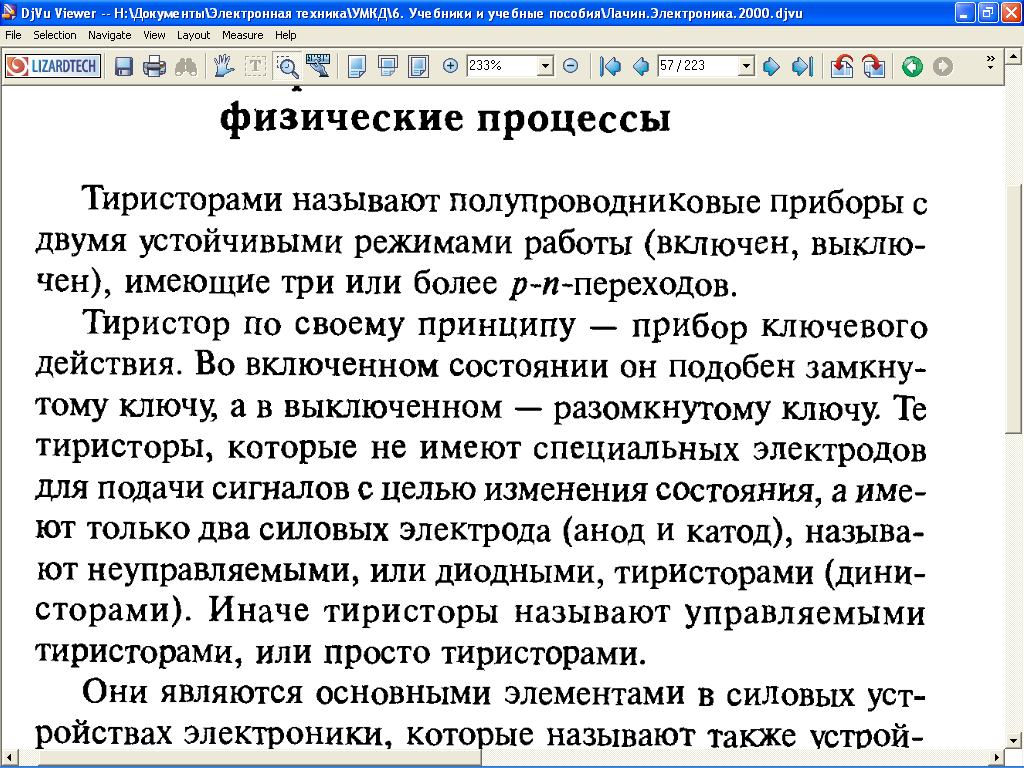Image resolution: width=1024 pixels, height=768 pixels.
Task: Rotate the page clockwise
Action: pyautogui.click(x=873, y=66)
